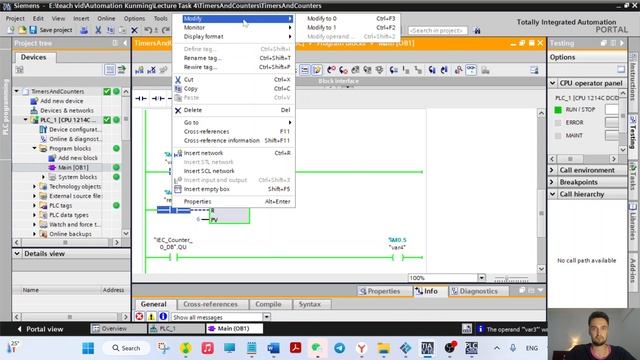640x360 pixels.
Task: Open the Online menu
Action: click(x=106, y=18)
